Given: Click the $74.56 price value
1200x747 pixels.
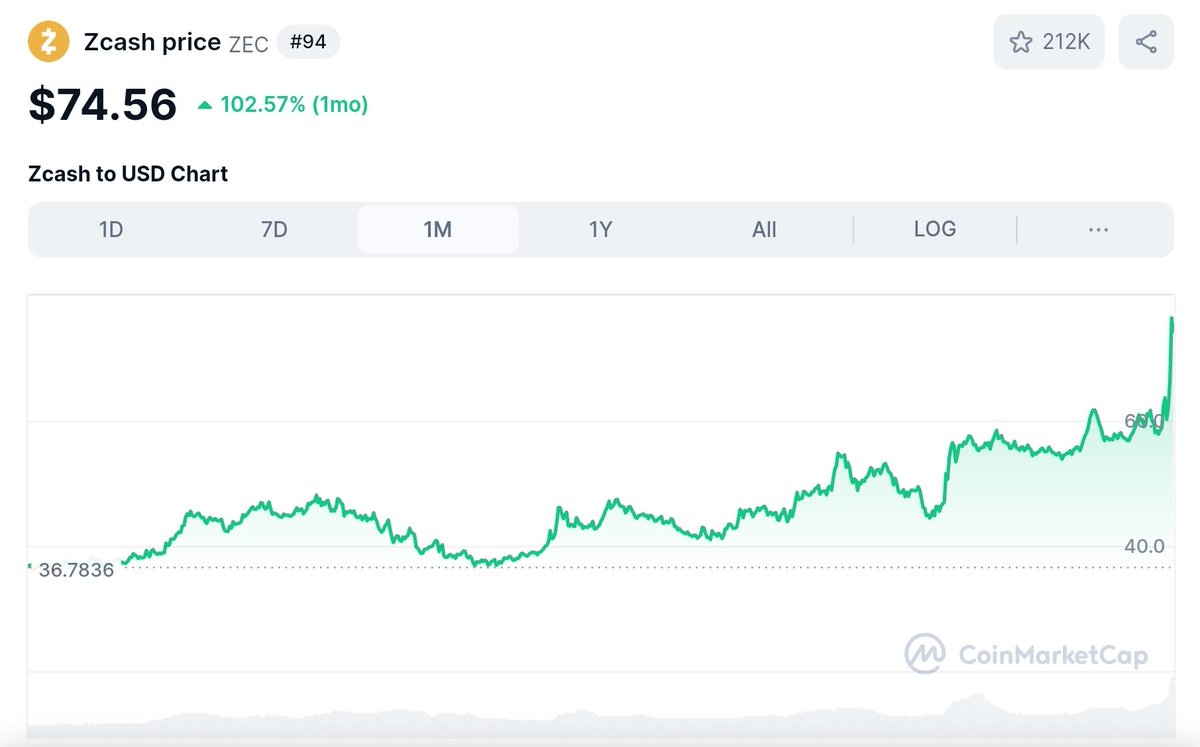Looking at the screenshot, I should point(103,104).
